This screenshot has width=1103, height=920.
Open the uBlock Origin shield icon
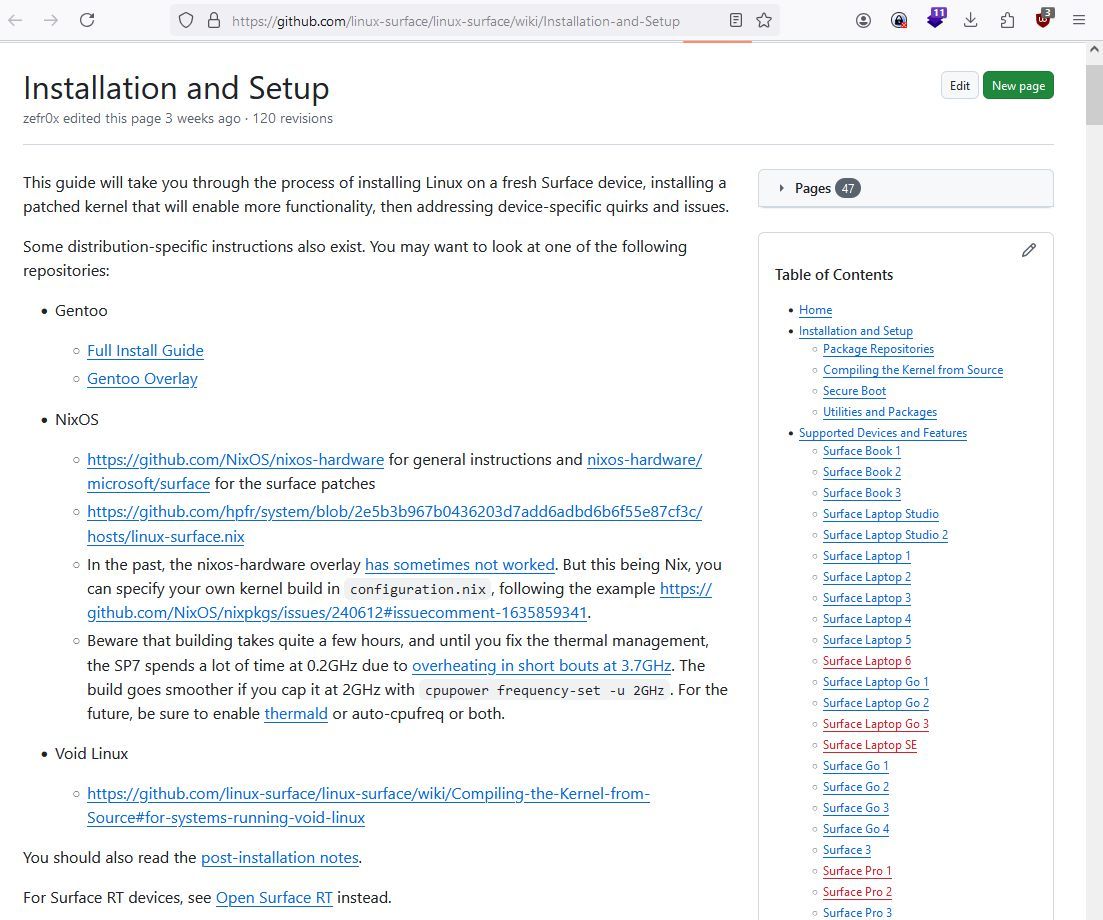tap(1044, 19)
